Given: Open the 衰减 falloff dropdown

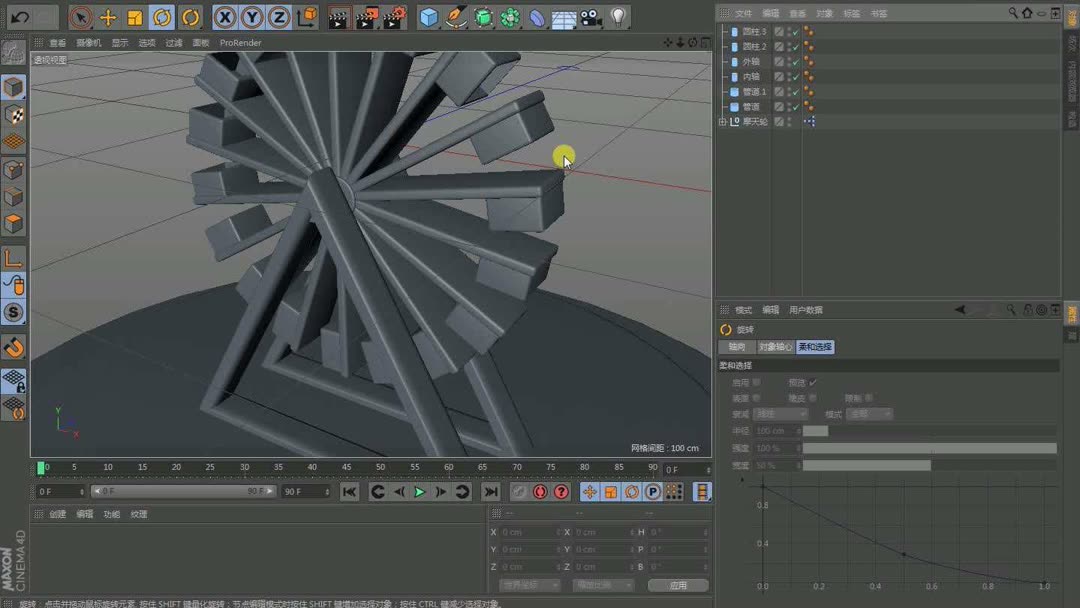Looking at the screenshot, I should [x=782, y=413].
